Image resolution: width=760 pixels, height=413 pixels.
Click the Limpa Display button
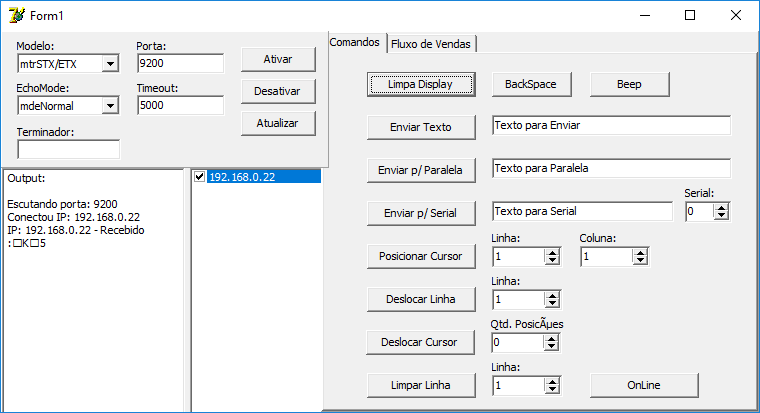click(421, 84)
